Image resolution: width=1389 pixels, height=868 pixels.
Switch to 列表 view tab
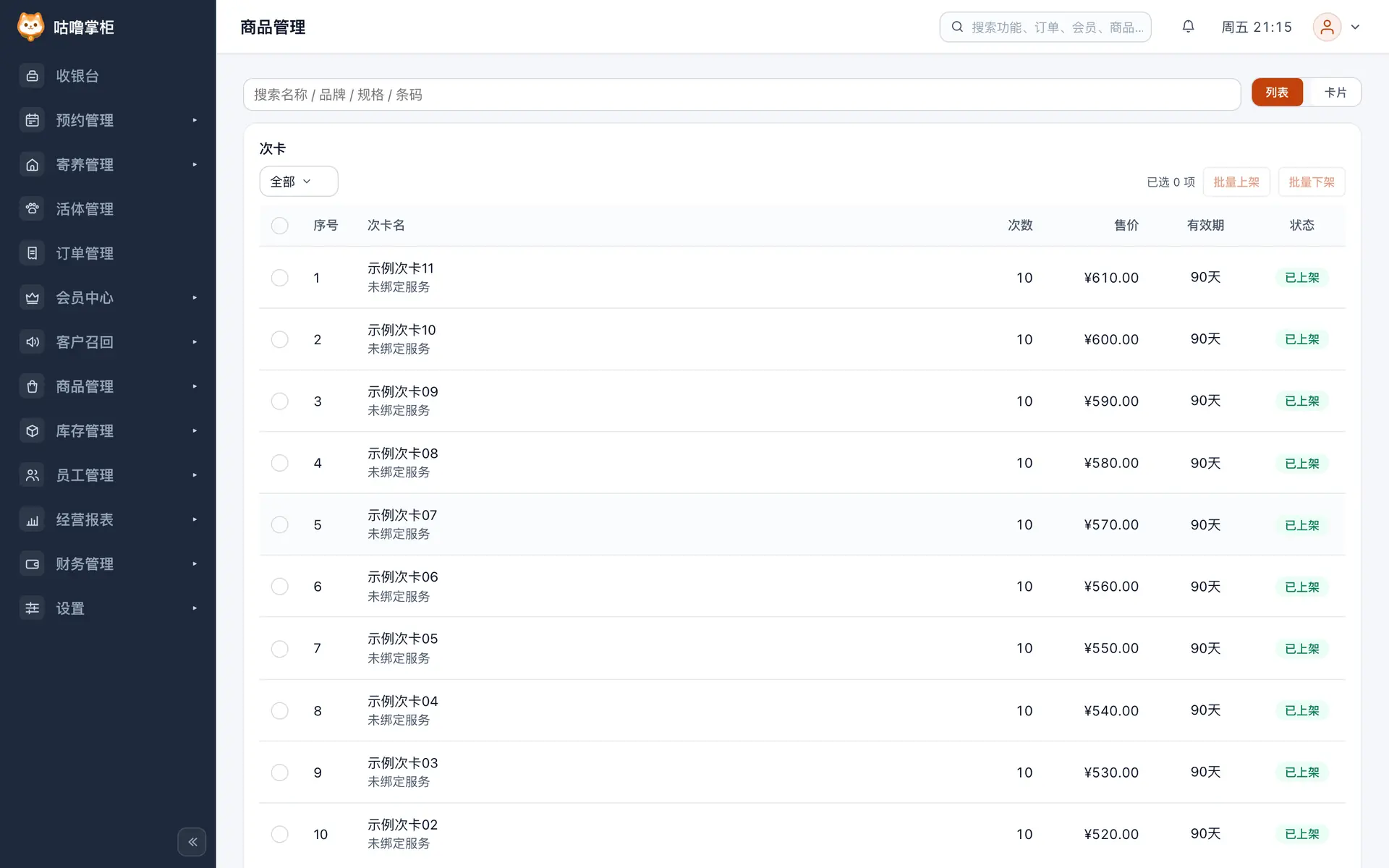pyautogui.click(x=1277, y=93)
